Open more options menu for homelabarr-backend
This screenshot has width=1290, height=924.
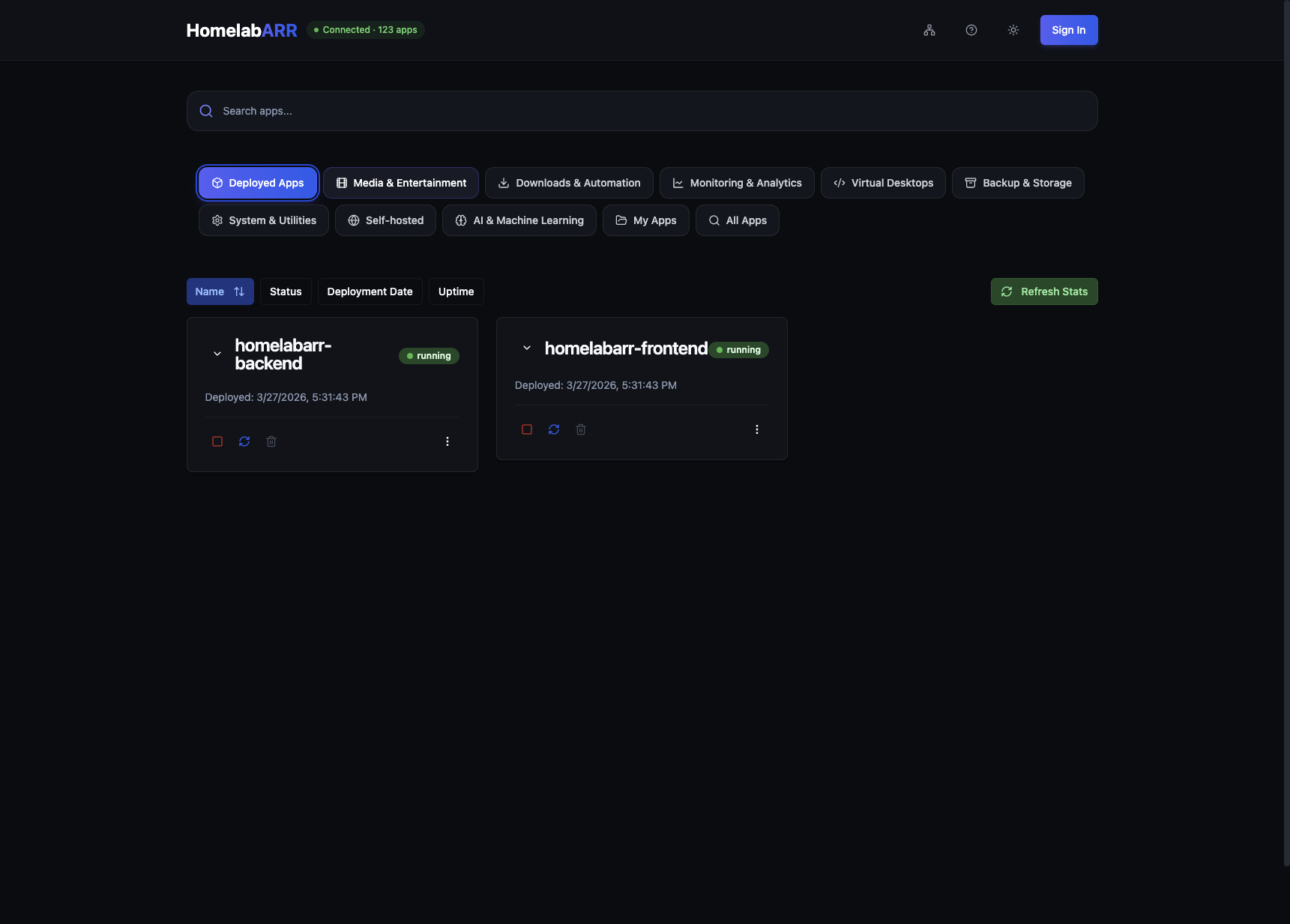[x=447, y=441]
